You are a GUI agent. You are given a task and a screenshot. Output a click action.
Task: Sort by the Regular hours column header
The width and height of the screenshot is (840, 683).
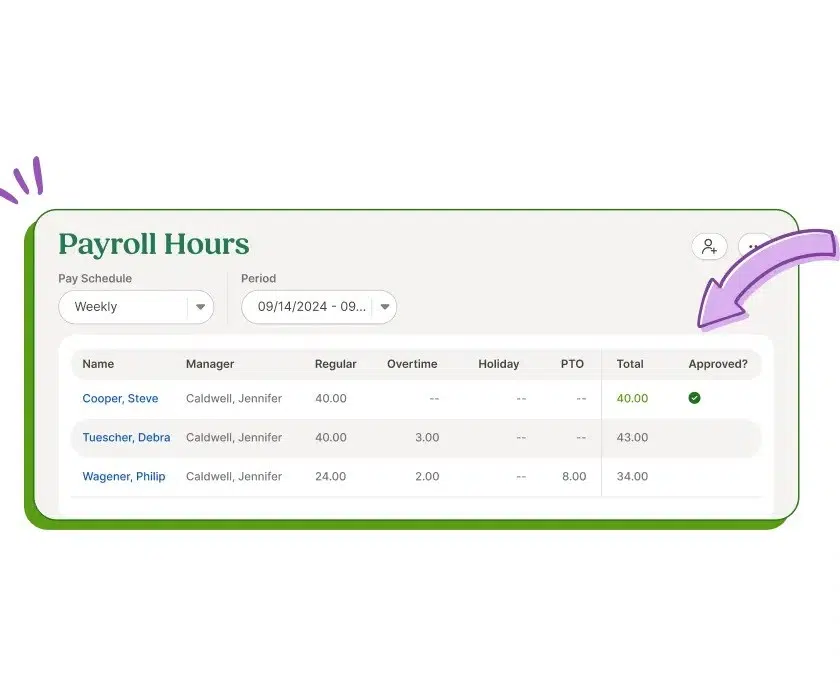tap(335, 364)
